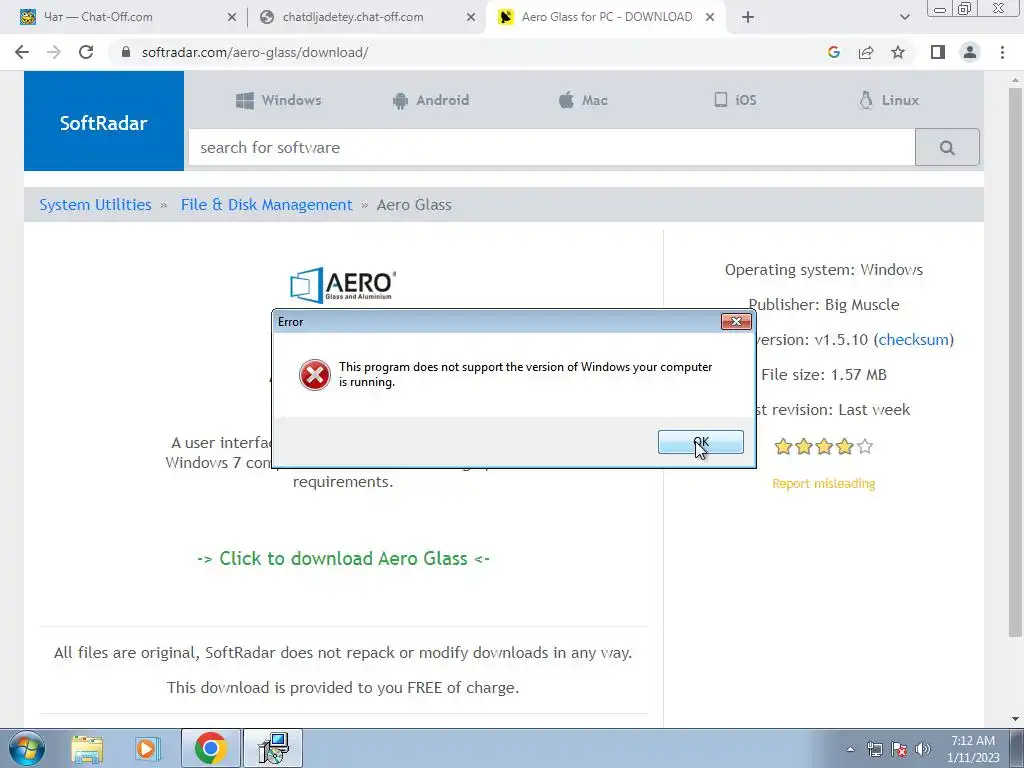
Task: Go back to the previous page
Action: tap(22, 52)
